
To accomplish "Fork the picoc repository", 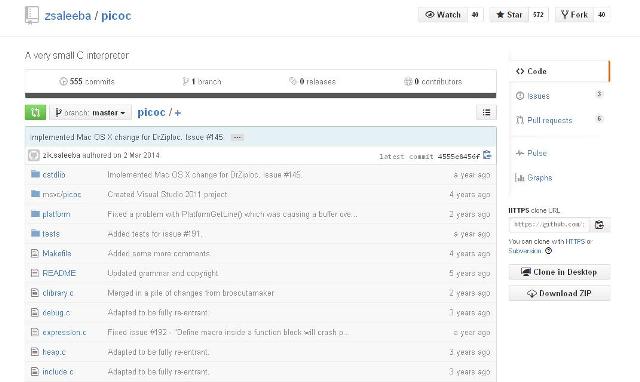I will point(574,15).
